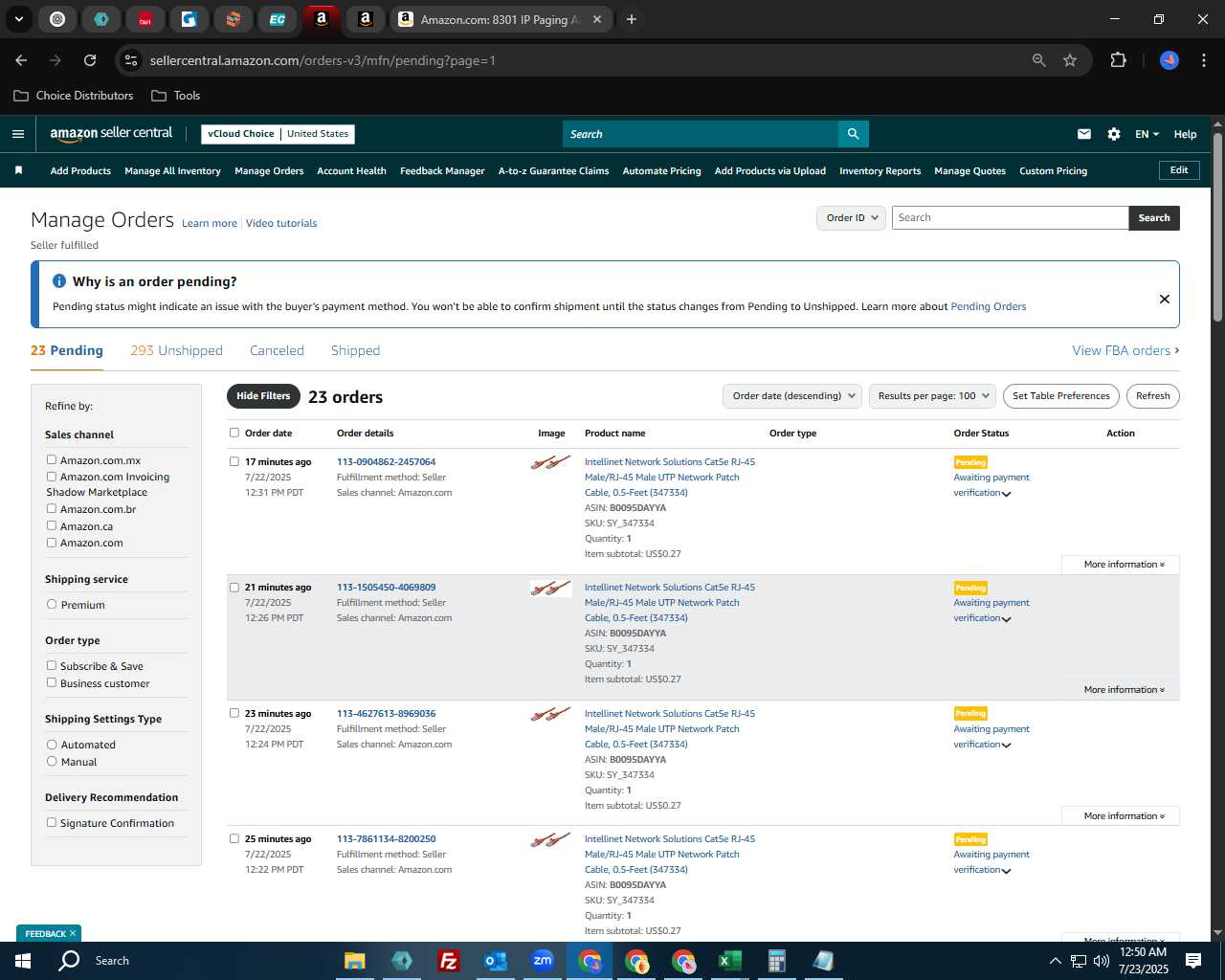The height and width of the screenshot is (980, 1225).
Task: Go back with the browser back arrow
Action: tap(21, 60)
